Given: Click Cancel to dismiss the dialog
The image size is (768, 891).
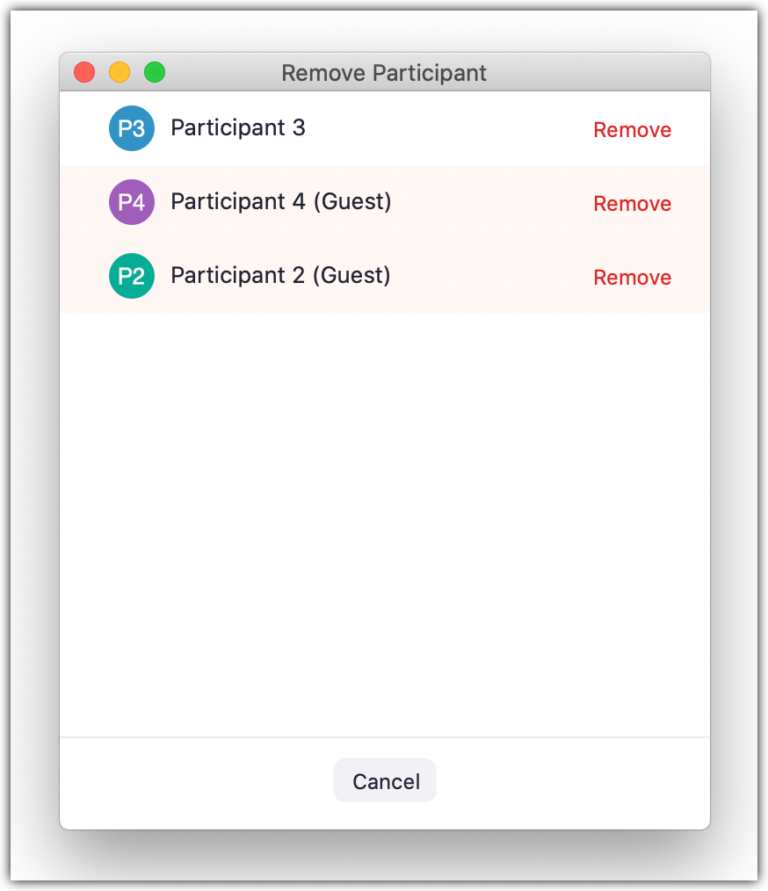Looking at the screenshot, I should [x=384, y=781].
